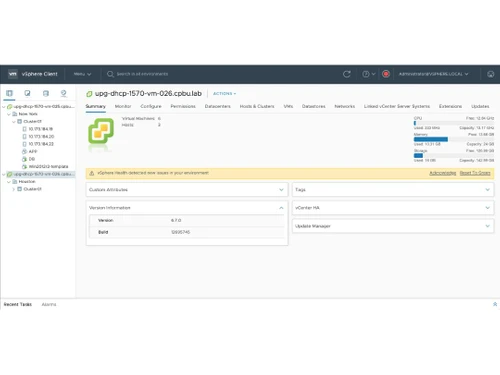
Task: Expand the Recent Tasks panel with the double-chevron
Action: coord(495,304)
